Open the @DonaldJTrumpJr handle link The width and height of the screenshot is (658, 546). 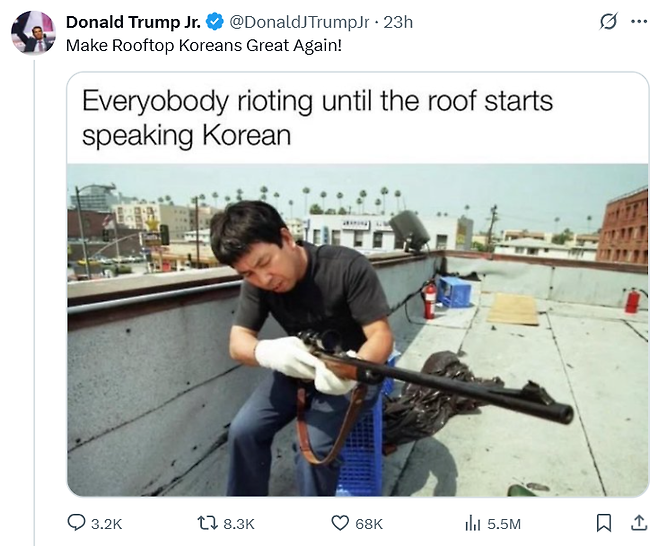coord(299,22)
